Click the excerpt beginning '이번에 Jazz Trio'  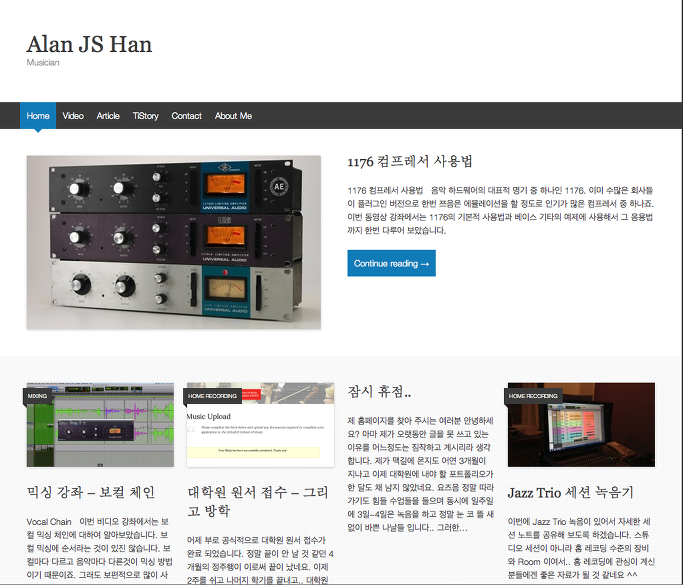[x=581, y=548]
